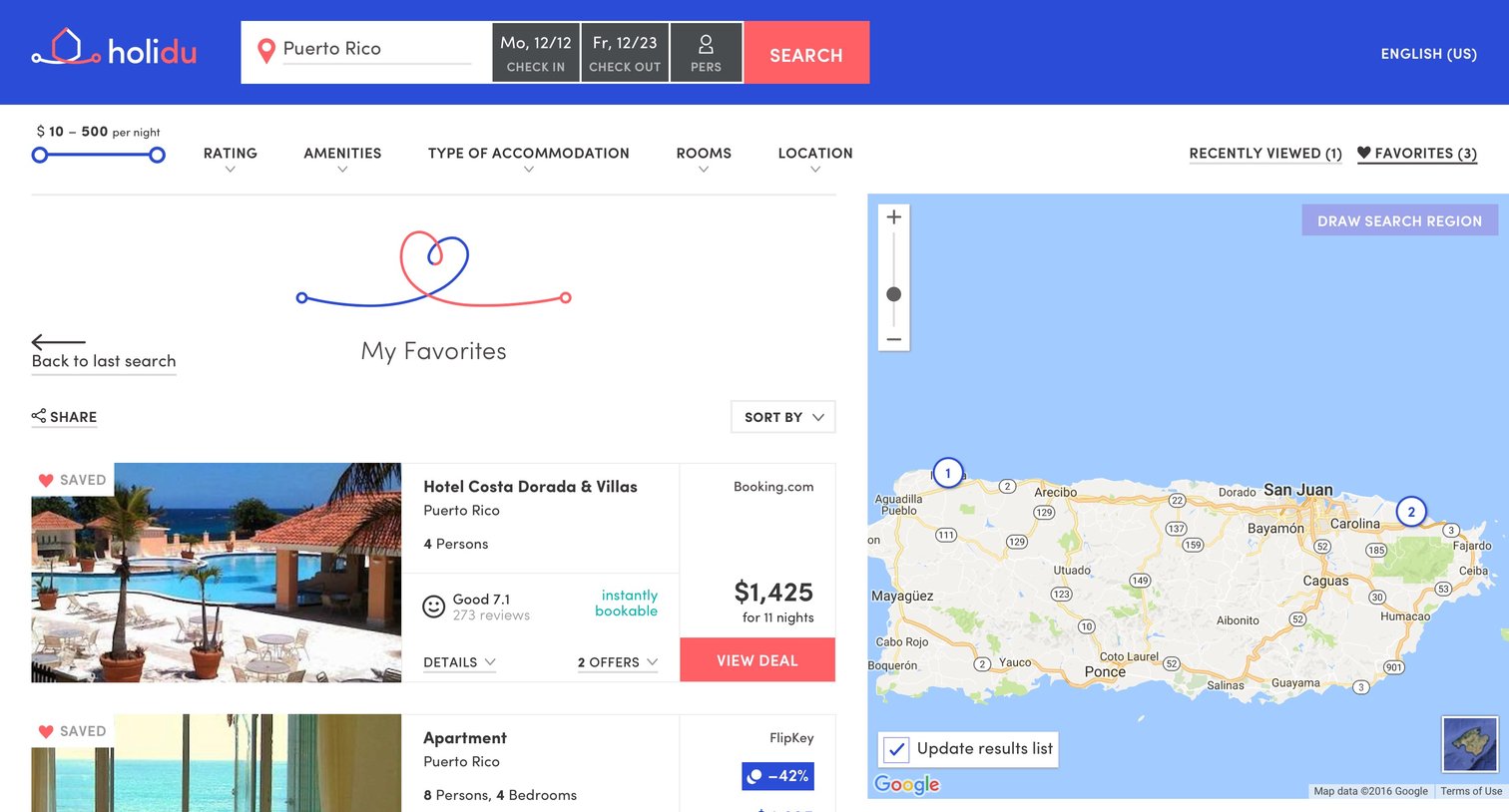Image resolution: width=1509 pixels, height=812 pixels.
Task: Open the Sort By dropdown
Action: 783,417
